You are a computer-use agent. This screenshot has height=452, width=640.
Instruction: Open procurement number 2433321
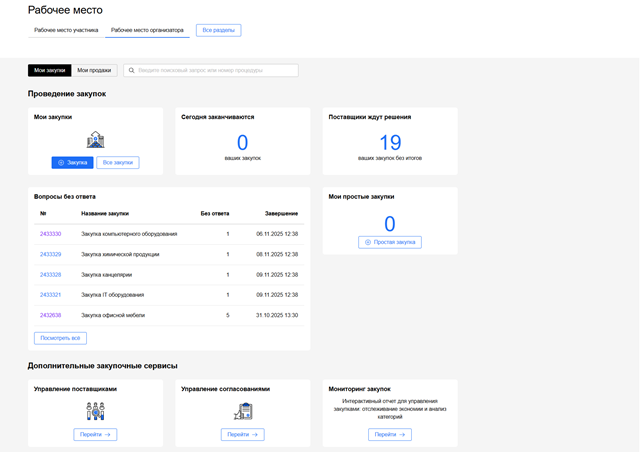coord(50,295)
